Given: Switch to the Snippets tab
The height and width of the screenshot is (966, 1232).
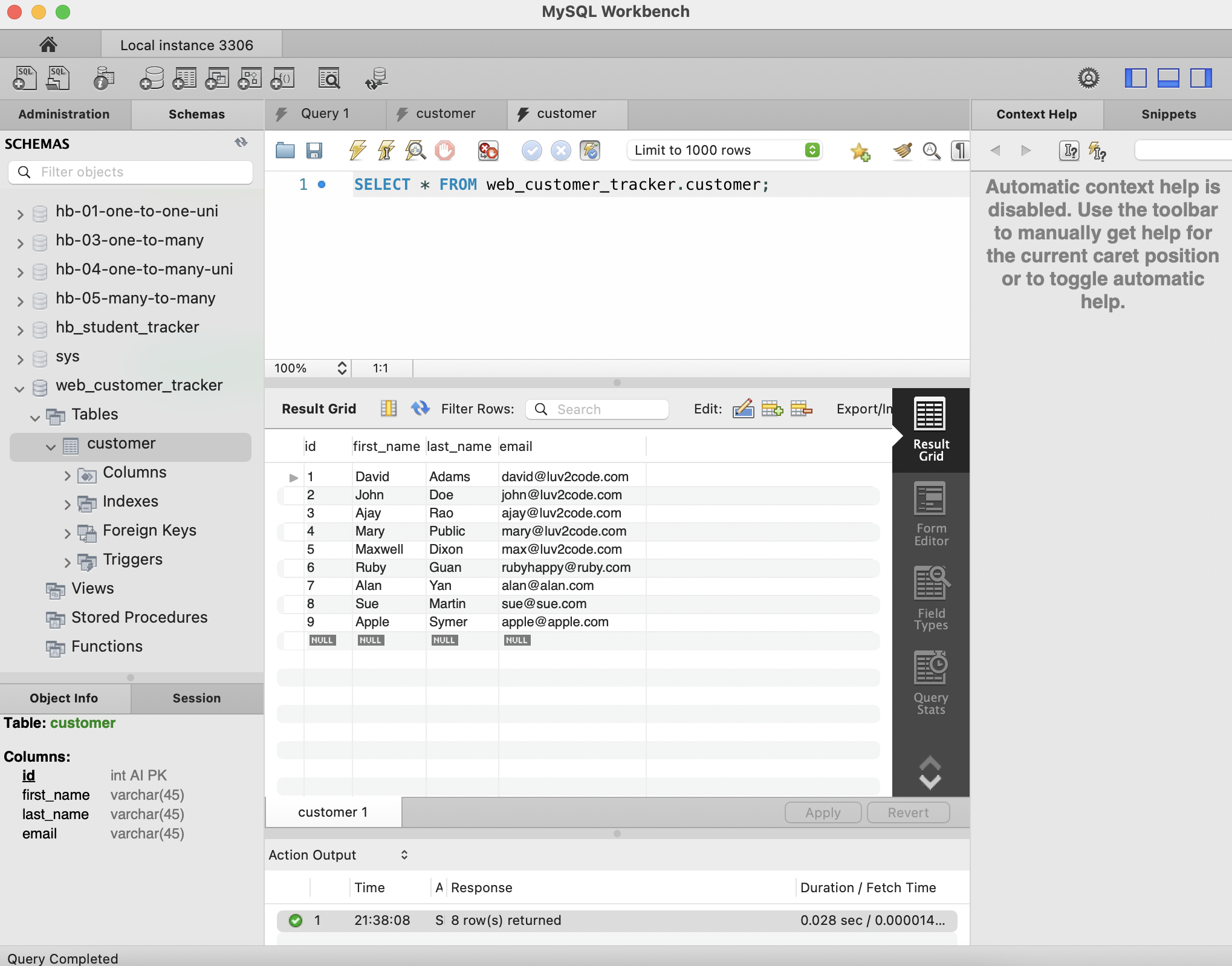Looking at the screenshot, I should pos(1168,114).
